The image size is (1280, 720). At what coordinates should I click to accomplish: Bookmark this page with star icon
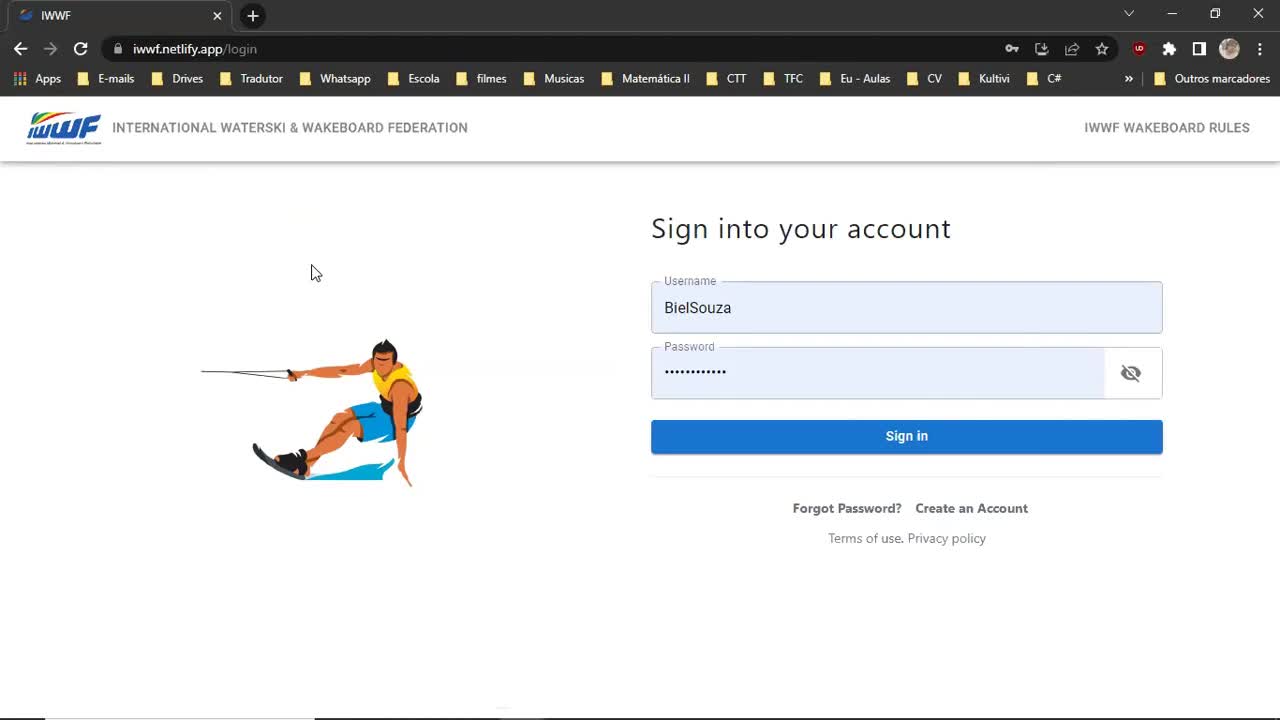click(x=1102, y=49)
